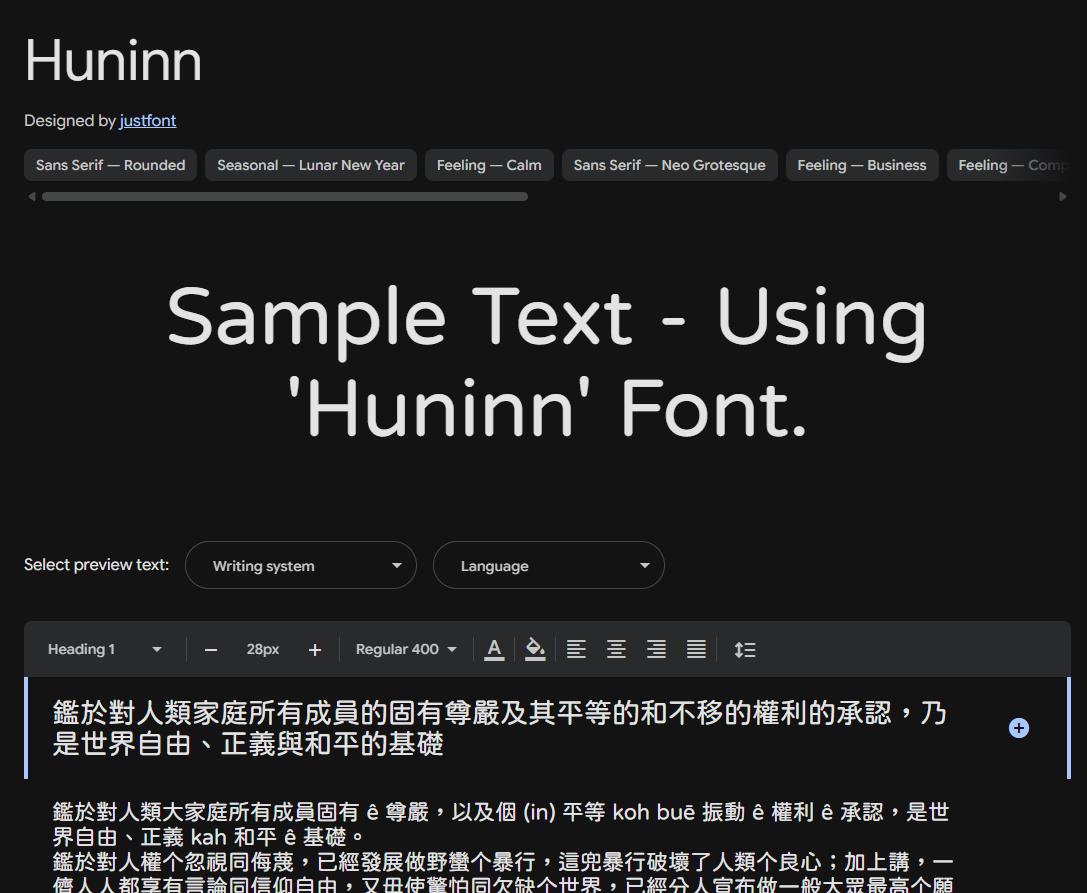Open the Writing system dropdown
1087x893 pixels.
[301, 565]
